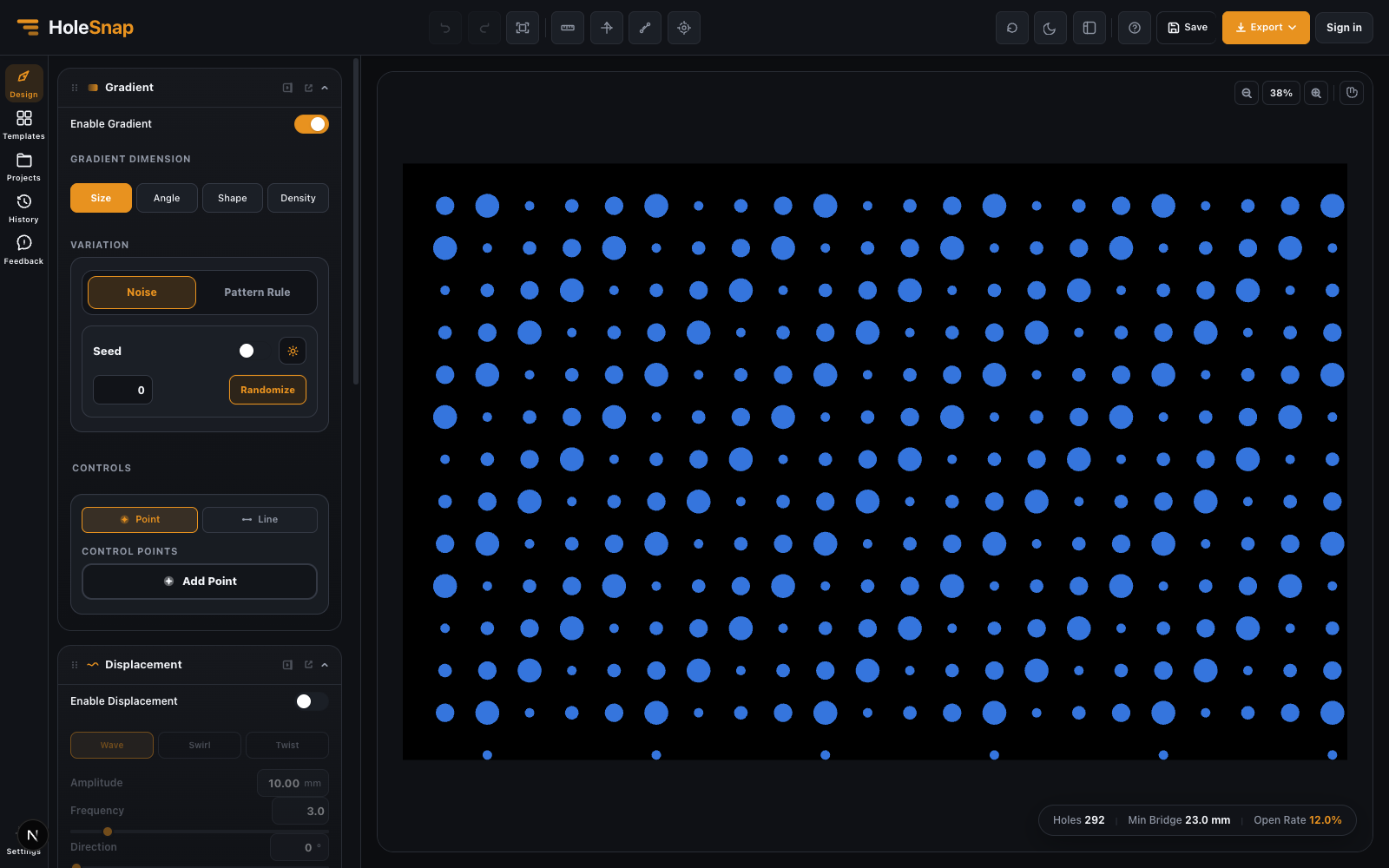Screen dimensions: 1389x868
Task: Select Point control type
Action: (x=140, y=519)
